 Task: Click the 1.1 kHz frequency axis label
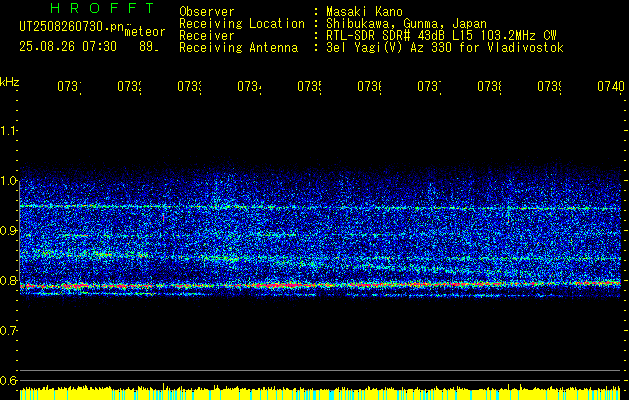[8, 130]
